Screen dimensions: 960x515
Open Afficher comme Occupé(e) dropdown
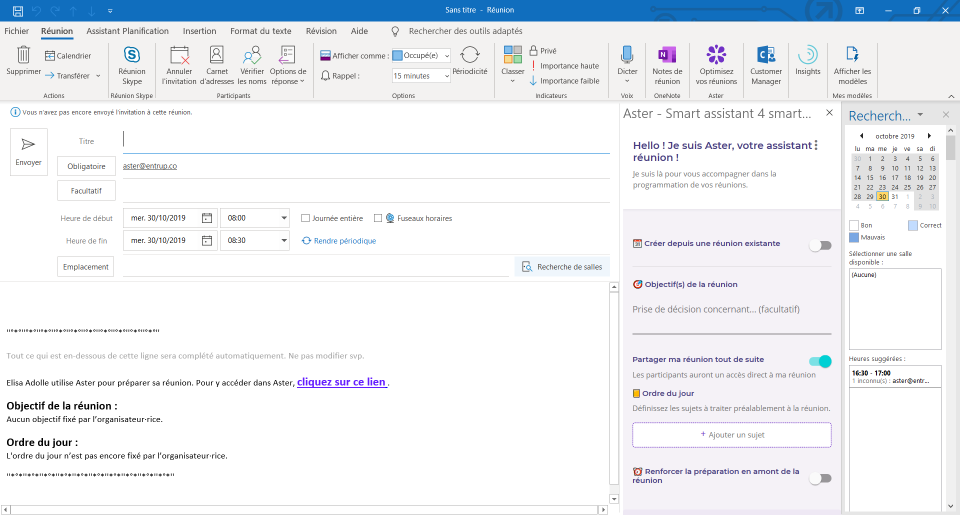(447, 56)
